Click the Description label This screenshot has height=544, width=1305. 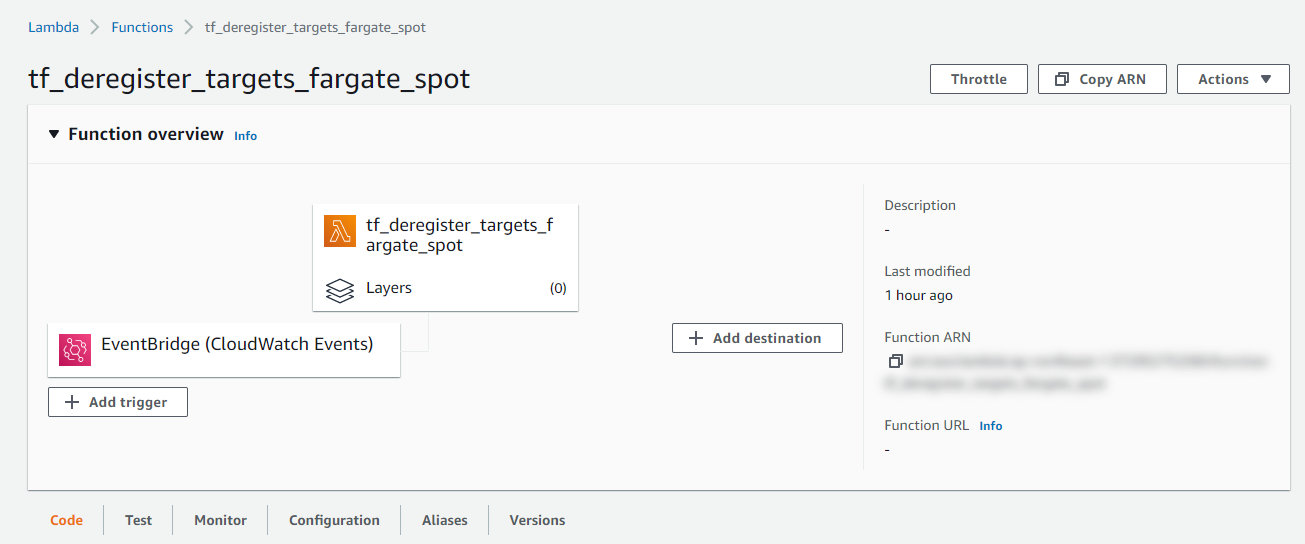click(920, 205)
